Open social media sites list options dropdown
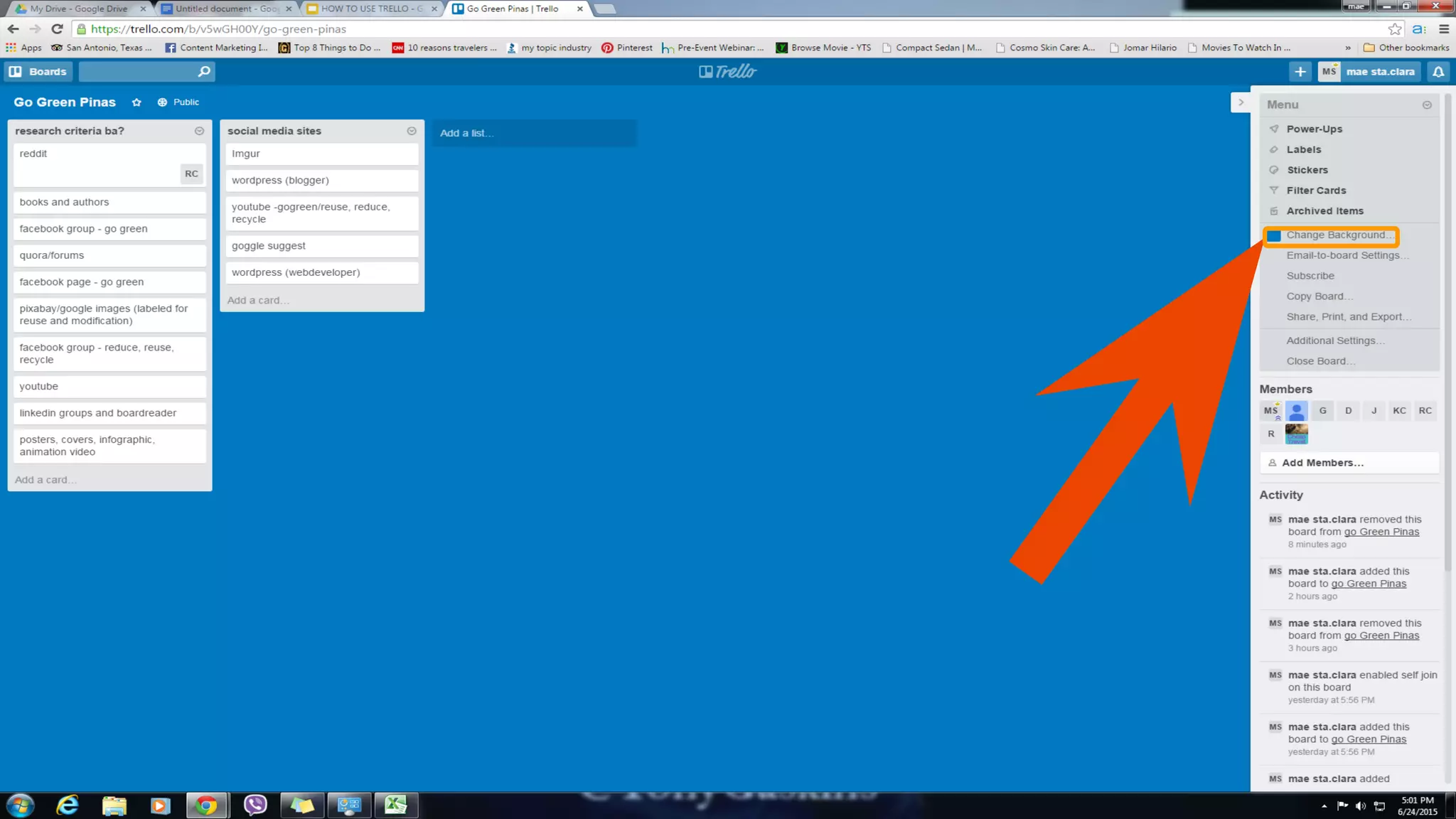The image size is (1456, 819). click(411, 131)
